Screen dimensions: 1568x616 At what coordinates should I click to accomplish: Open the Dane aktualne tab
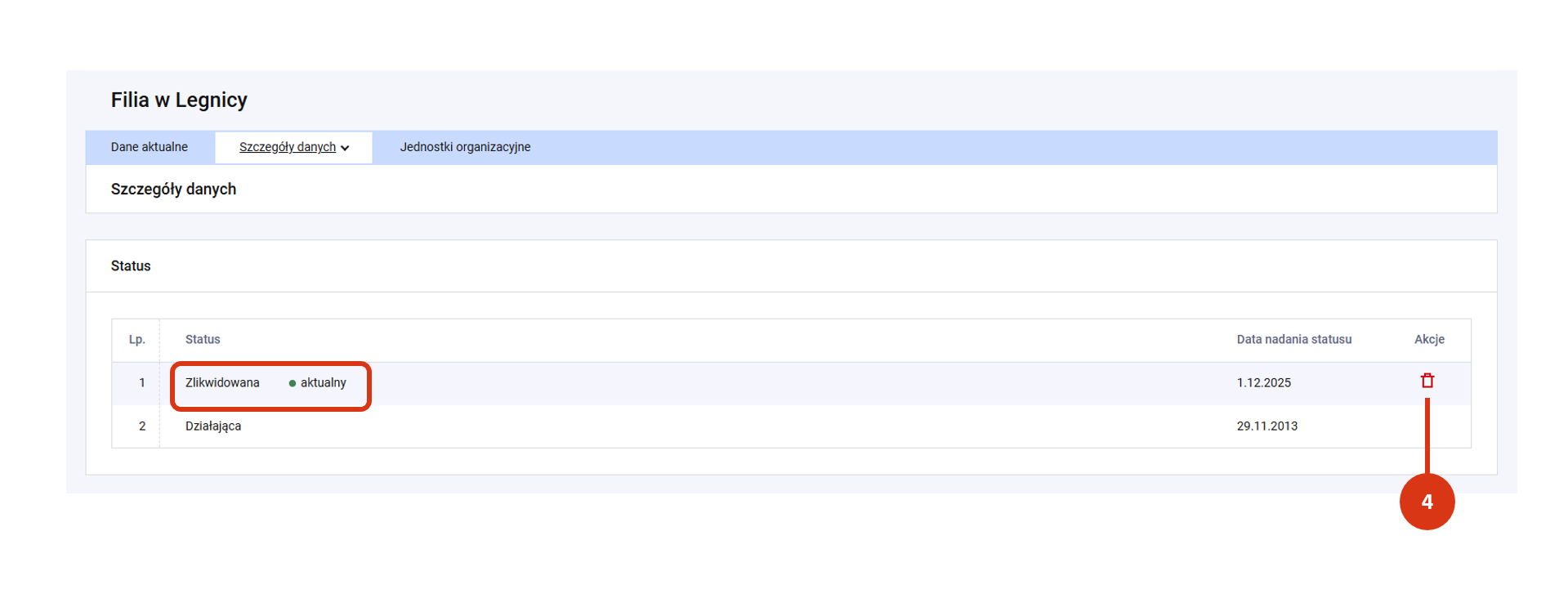(150, 147)
